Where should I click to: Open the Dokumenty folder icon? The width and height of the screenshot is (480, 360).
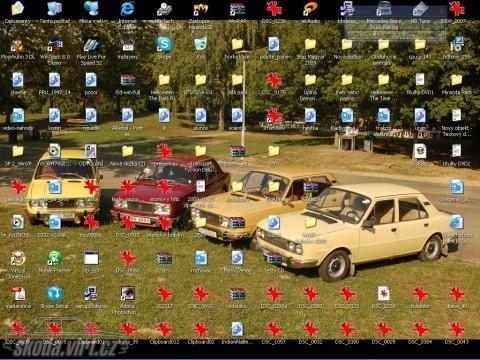(18, 9)
